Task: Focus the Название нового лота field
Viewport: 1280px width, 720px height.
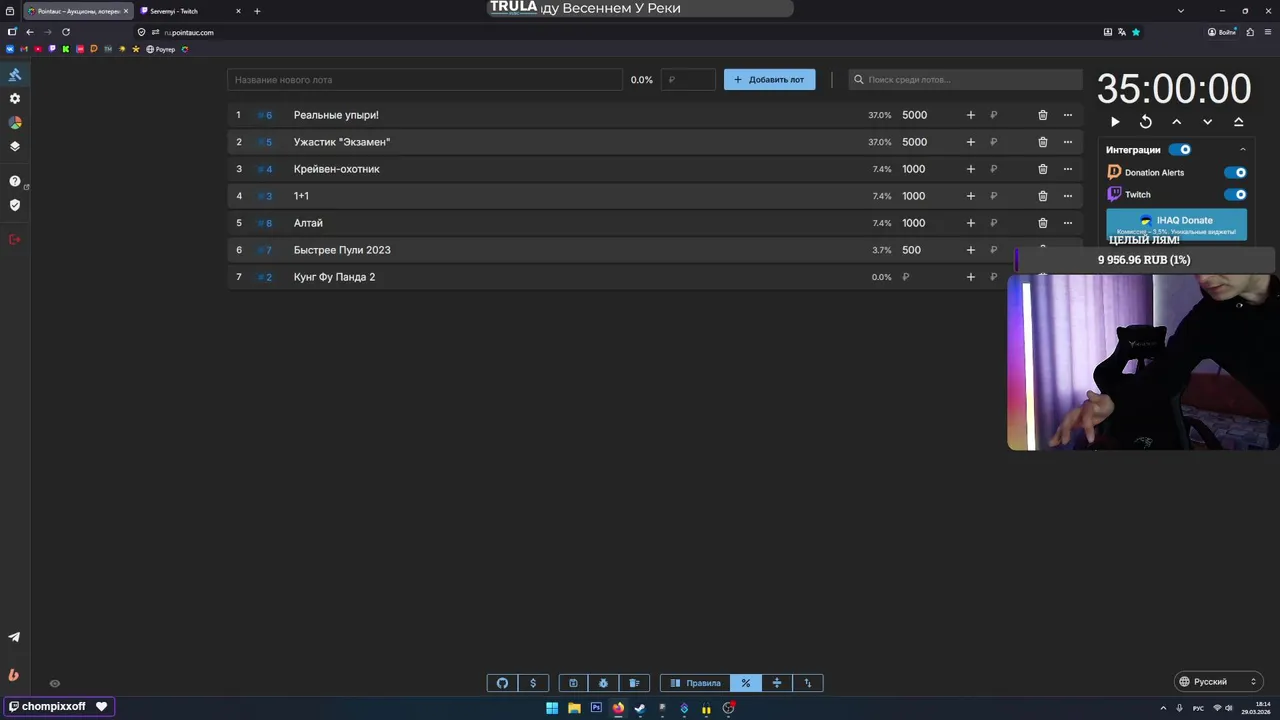Action: tap(425, 80)
